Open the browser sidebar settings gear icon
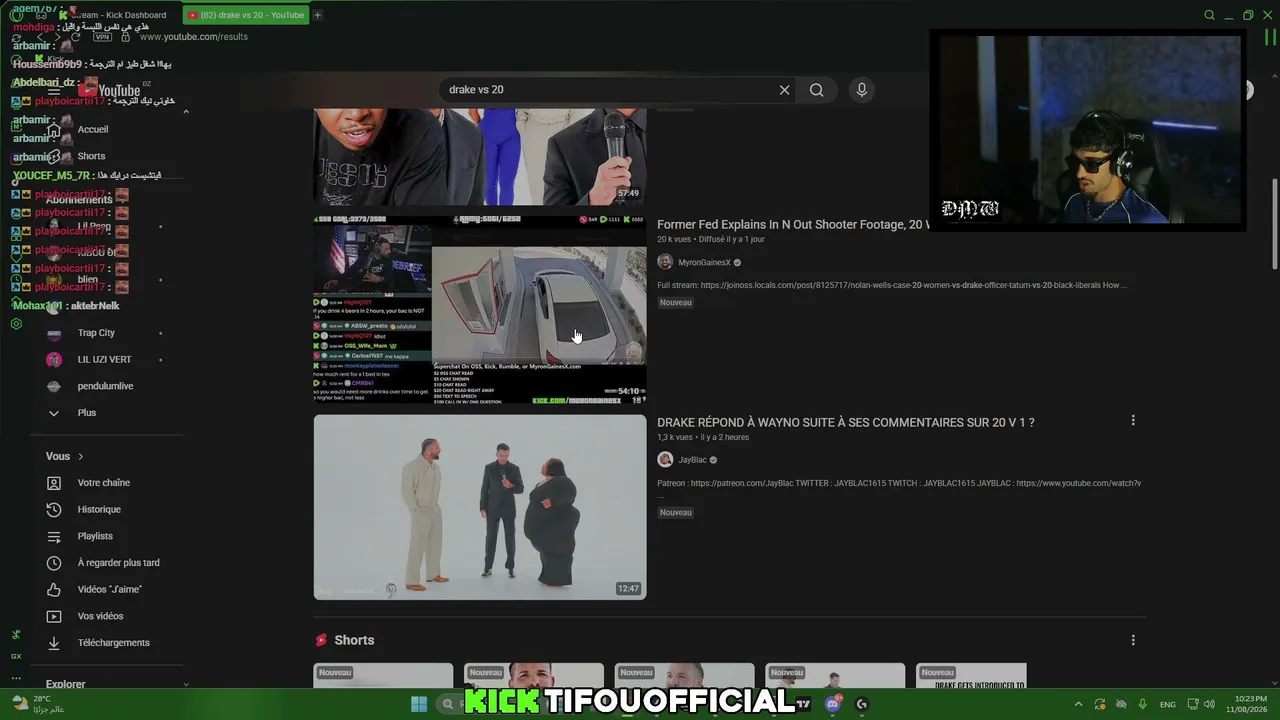Screen dimensions: 1280x720 16,324
